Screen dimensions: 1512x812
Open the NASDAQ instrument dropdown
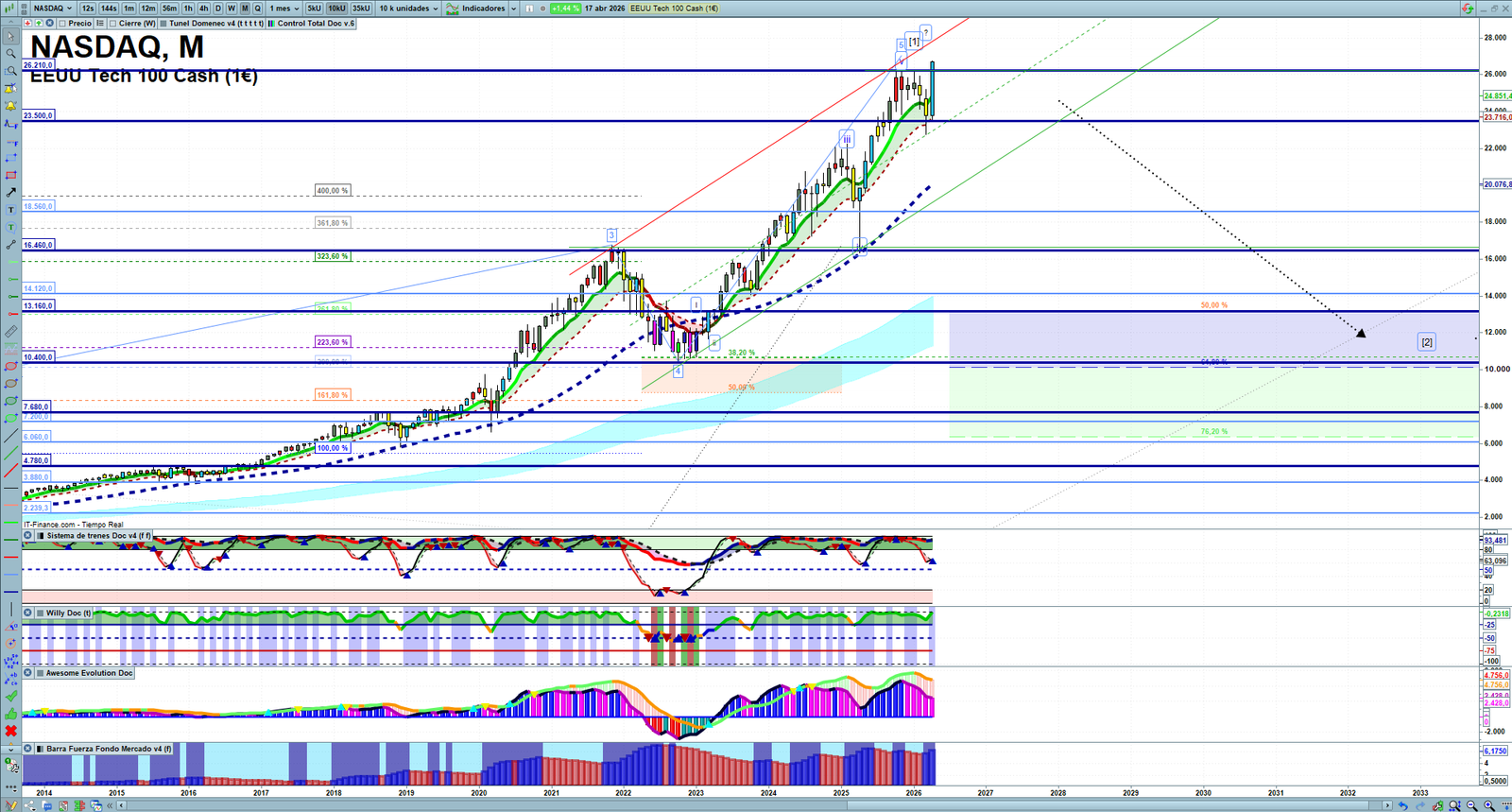pos(52,9)
